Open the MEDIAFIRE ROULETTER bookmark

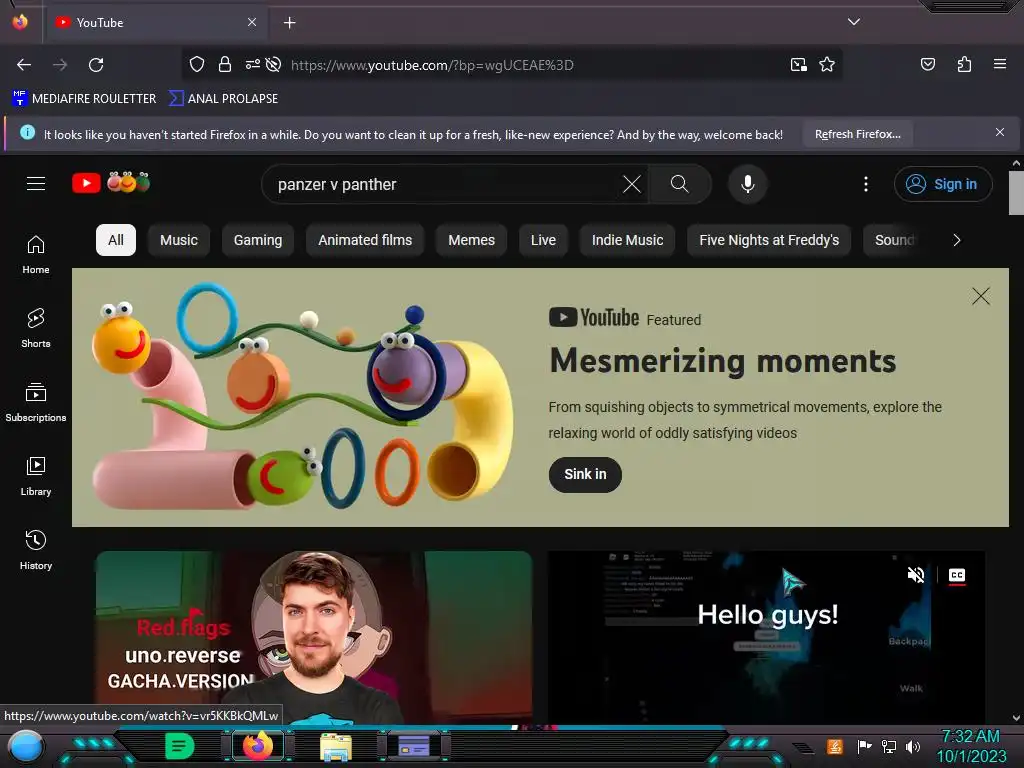pos(84,99)
